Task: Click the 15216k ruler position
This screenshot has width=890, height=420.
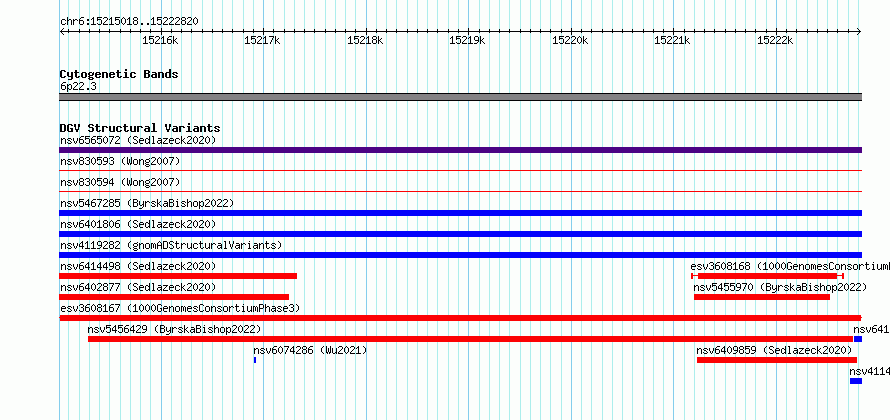Action: [160, 40]
